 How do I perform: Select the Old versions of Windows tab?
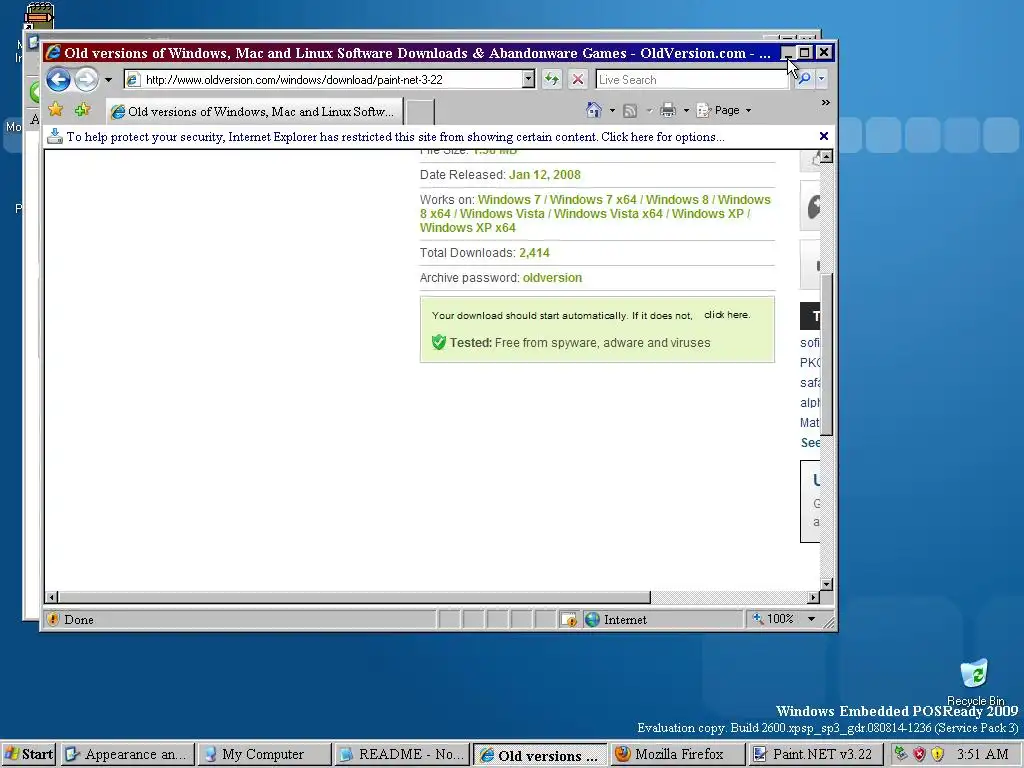tap(254, 112)
